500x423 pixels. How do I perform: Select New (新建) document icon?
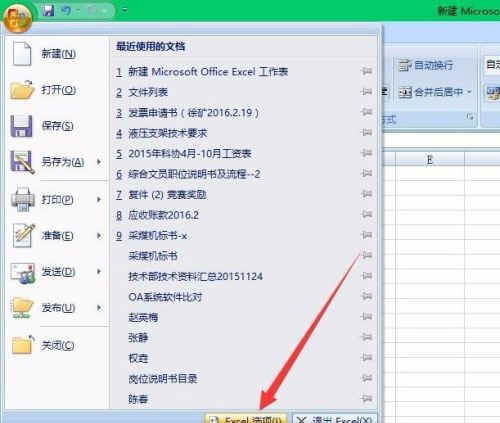click(22, 53)
